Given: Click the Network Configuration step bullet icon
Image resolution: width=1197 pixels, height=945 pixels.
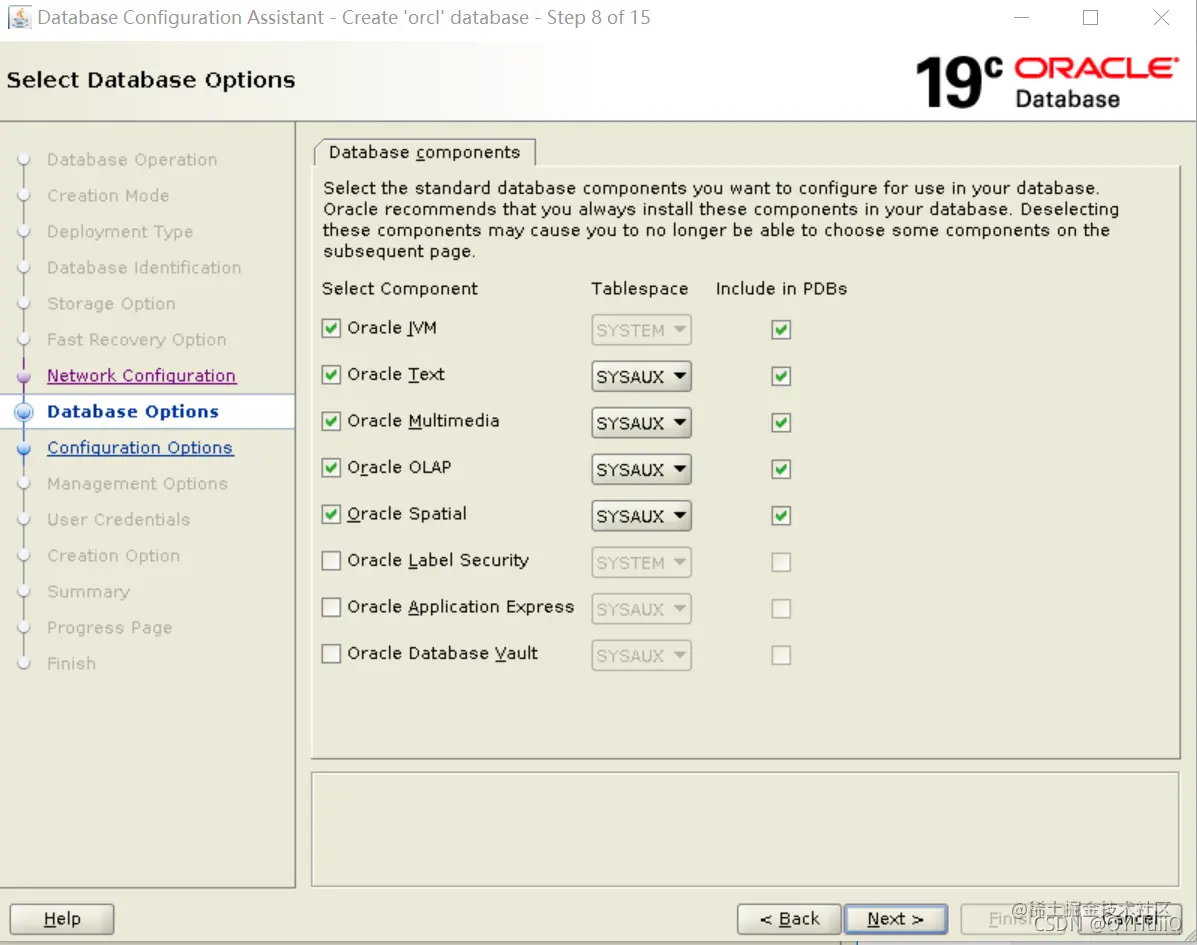Looking at the screenshot, I should [x=24, y=376].
